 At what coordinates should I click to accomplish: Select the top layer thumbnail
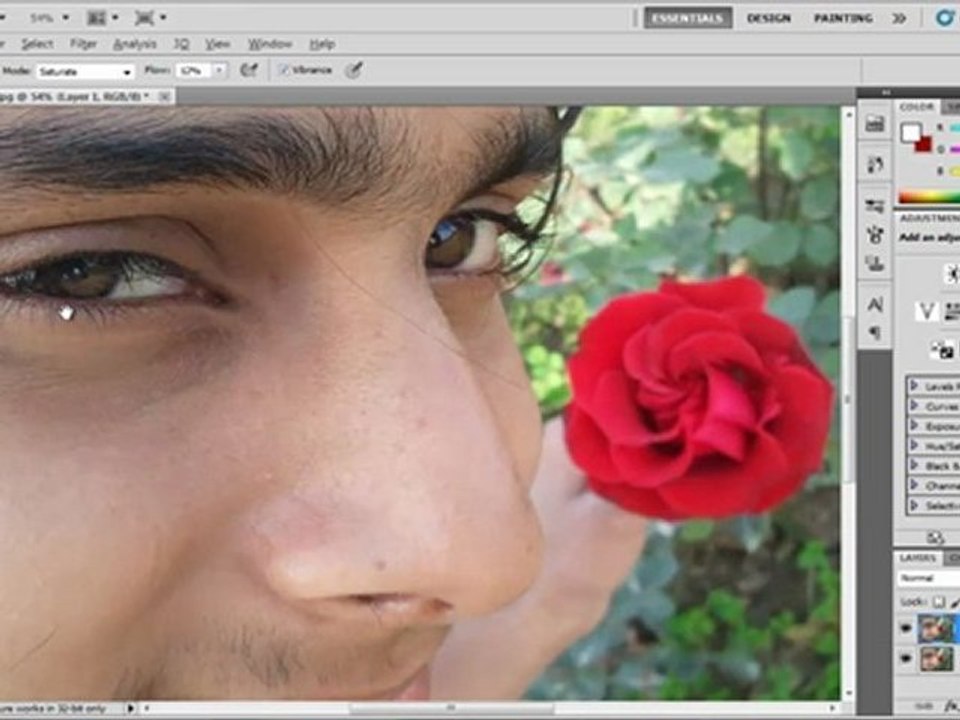pyautogui.click(x=937, y=629)
